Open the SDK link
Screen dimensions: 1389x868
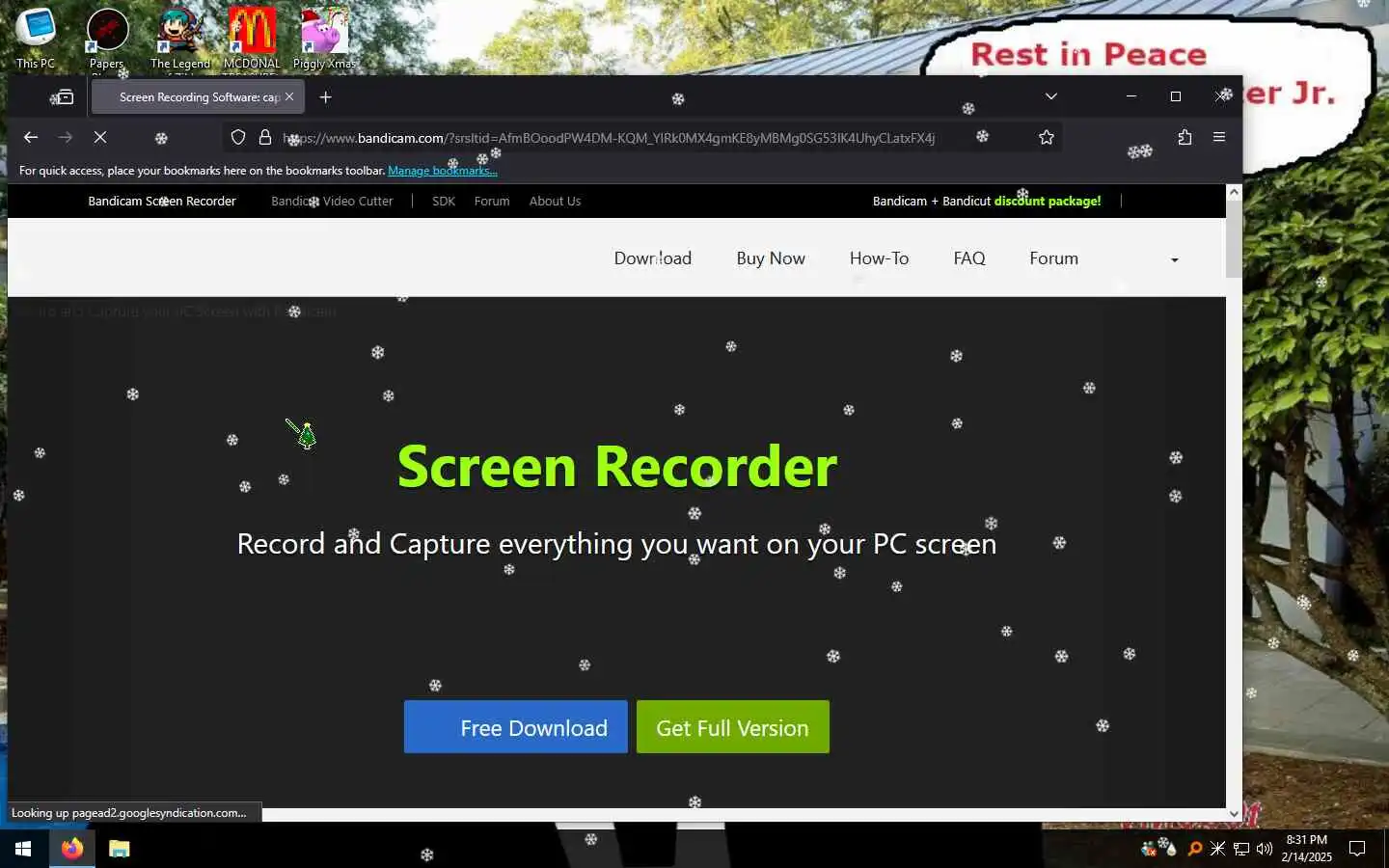pos(444,202)
